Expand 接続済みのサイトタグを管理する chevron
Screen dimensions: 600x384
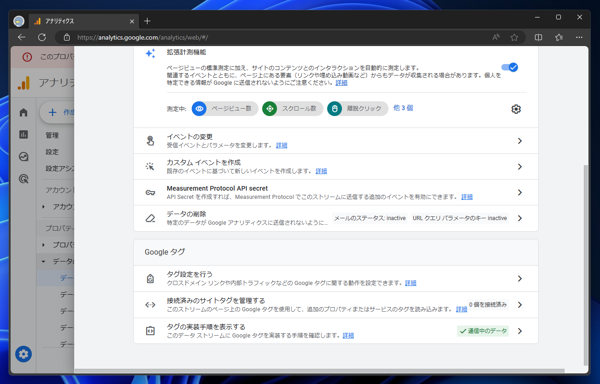pyautogui.click(x=520, y=305)
